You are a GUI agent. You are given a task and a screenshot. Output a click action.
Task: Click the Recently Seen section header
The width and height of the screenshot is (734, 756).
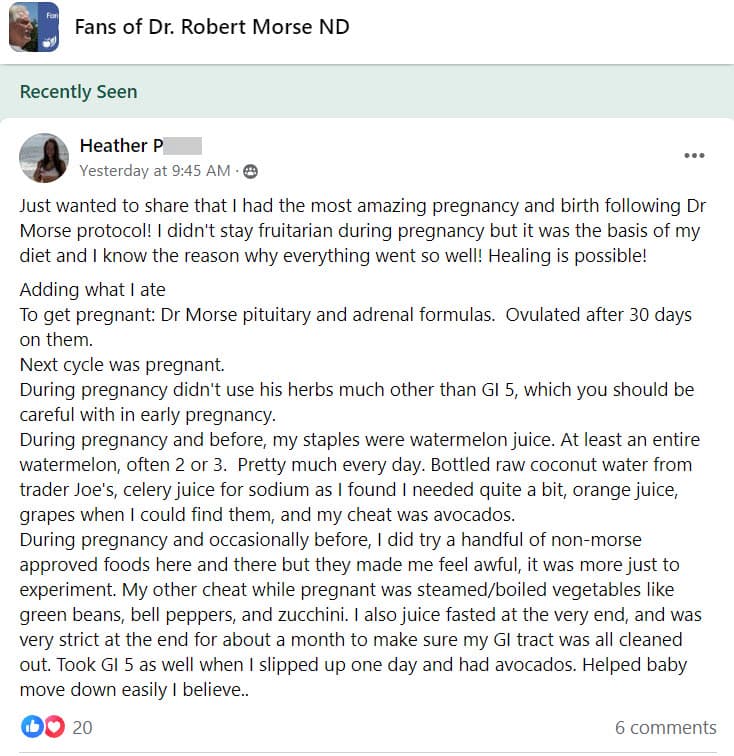coord(79,92)
